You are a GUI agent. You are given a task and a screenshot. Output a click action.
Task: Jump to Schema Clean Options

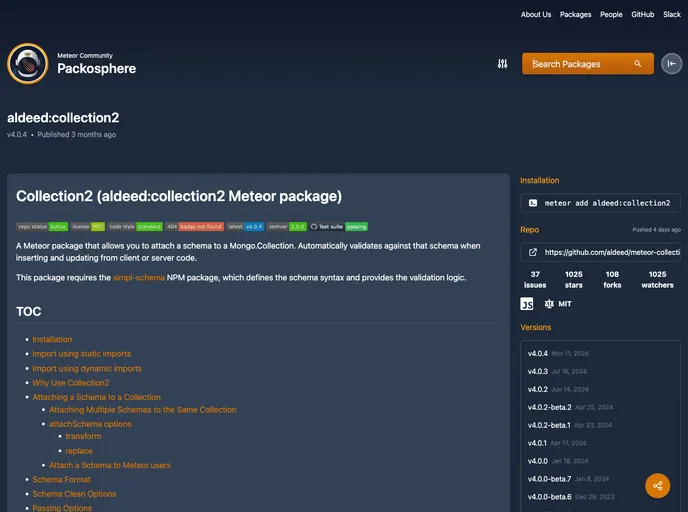tap(74, 494)
